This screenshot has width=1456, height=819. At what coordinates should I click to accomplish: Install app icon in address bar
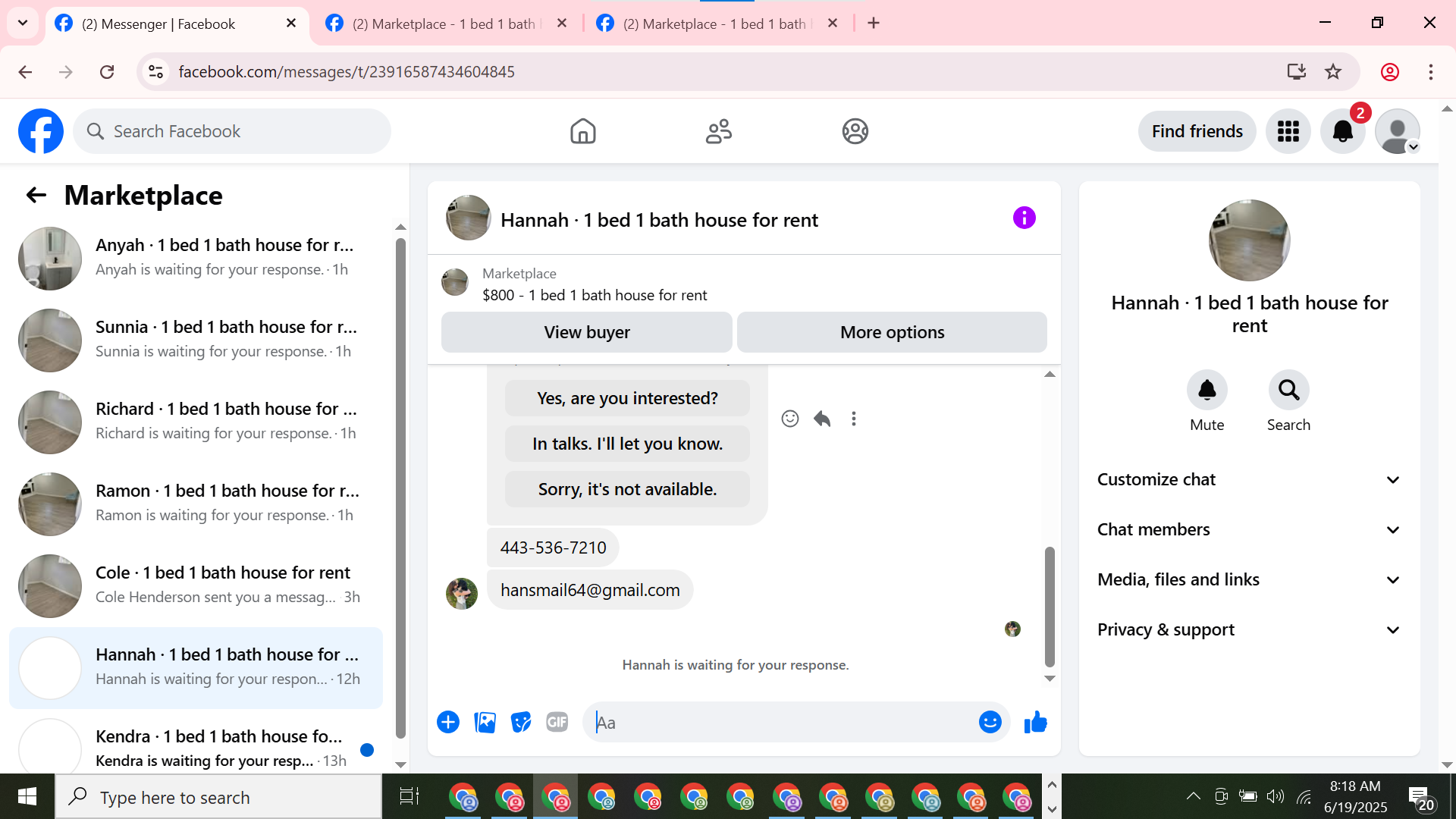pos(1296,71)
